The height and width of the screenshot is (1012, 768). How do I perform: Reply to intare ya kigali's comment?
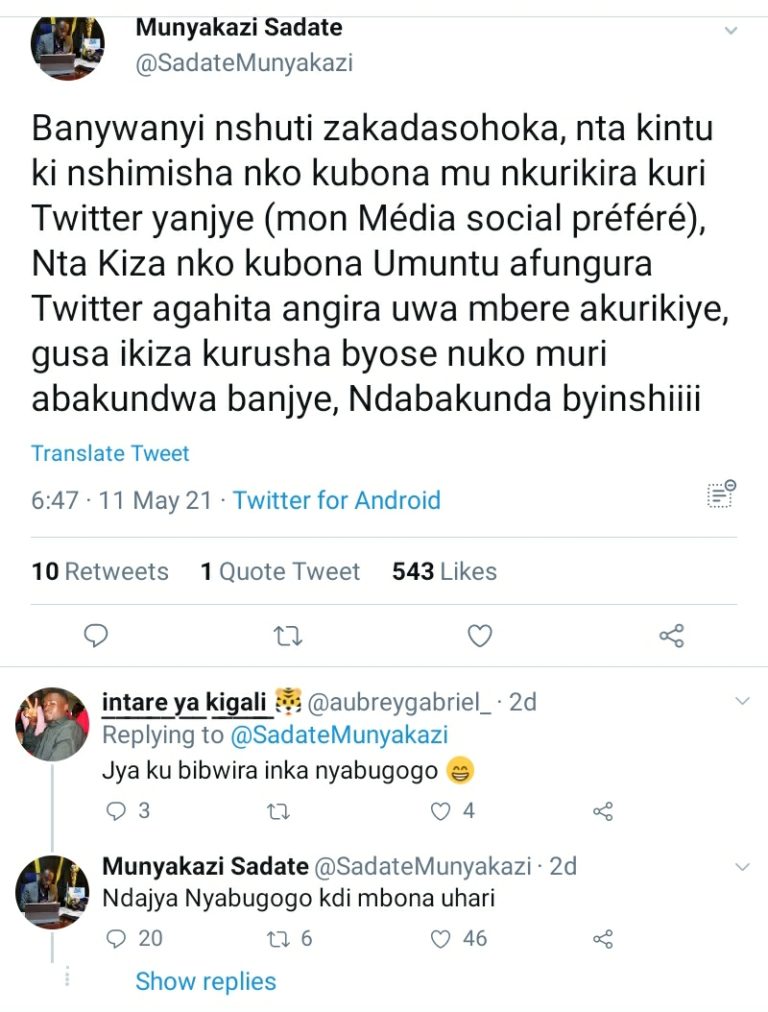coord(117,811)
